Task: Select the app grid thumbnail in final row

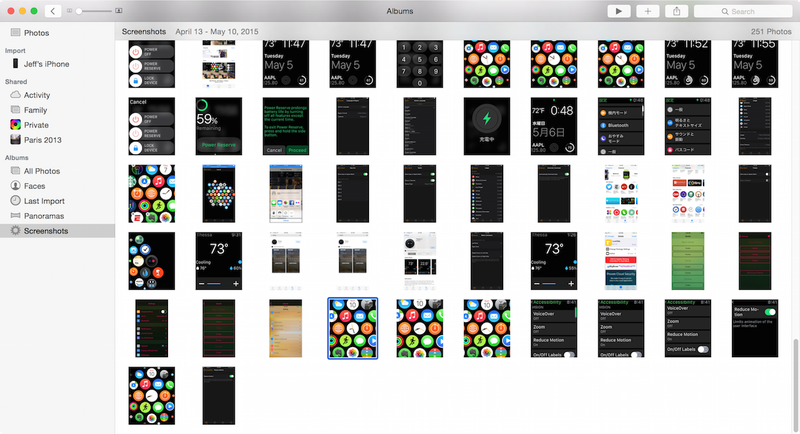Action: coord(152,396)
